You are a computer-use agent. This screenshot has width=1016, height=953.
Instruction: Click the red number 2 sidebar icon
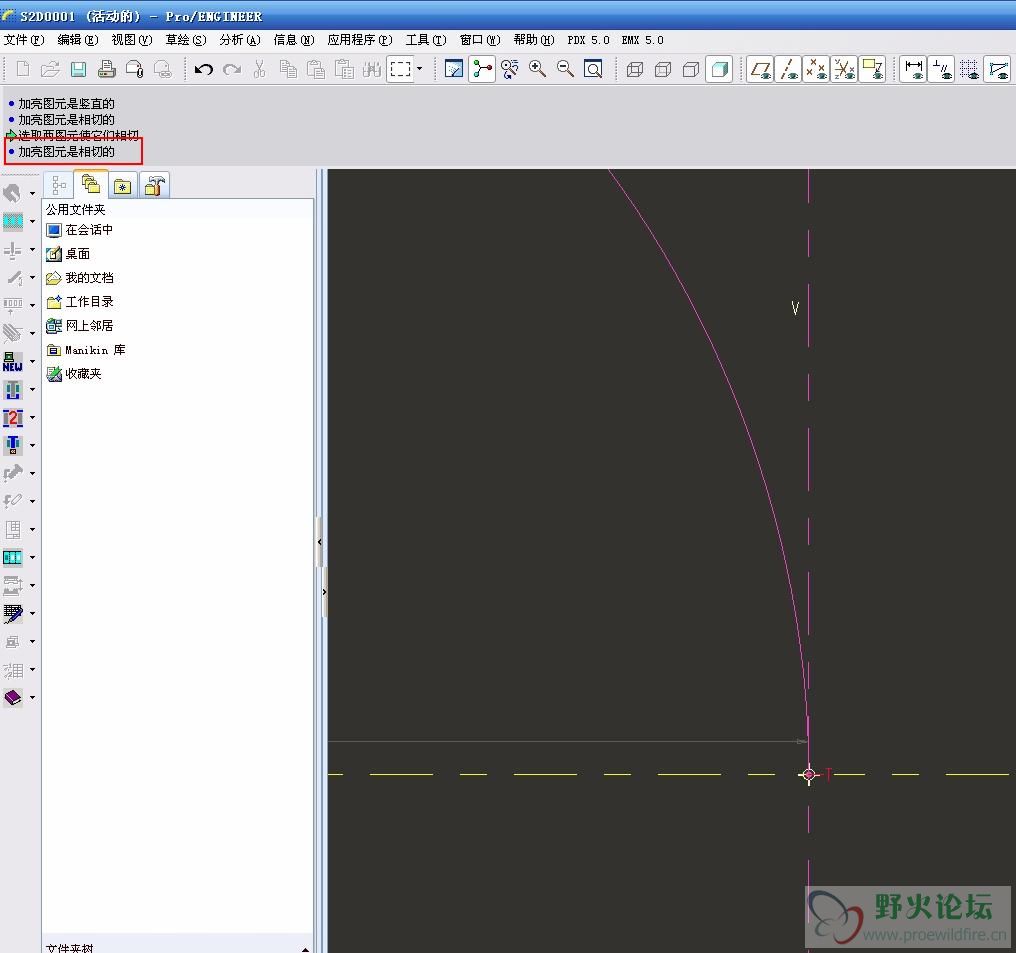(x=12, y=418)
